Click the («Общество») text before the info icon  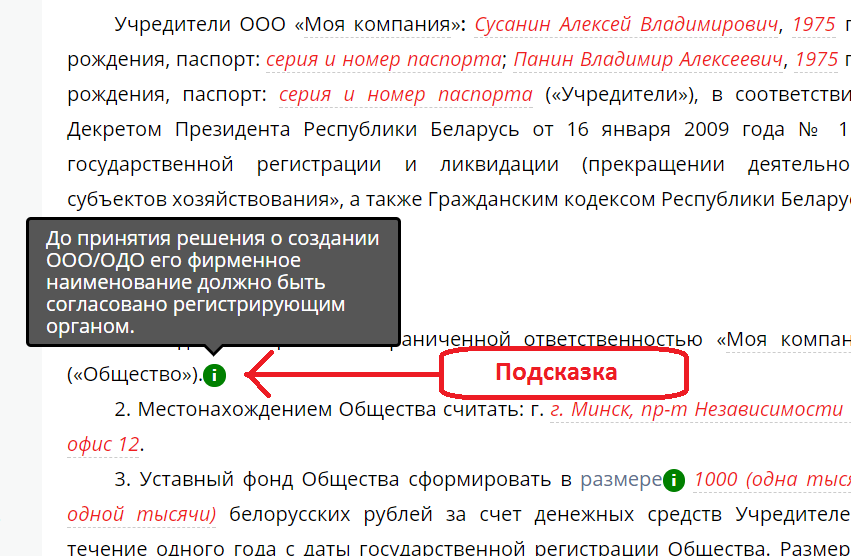(132, 376)
